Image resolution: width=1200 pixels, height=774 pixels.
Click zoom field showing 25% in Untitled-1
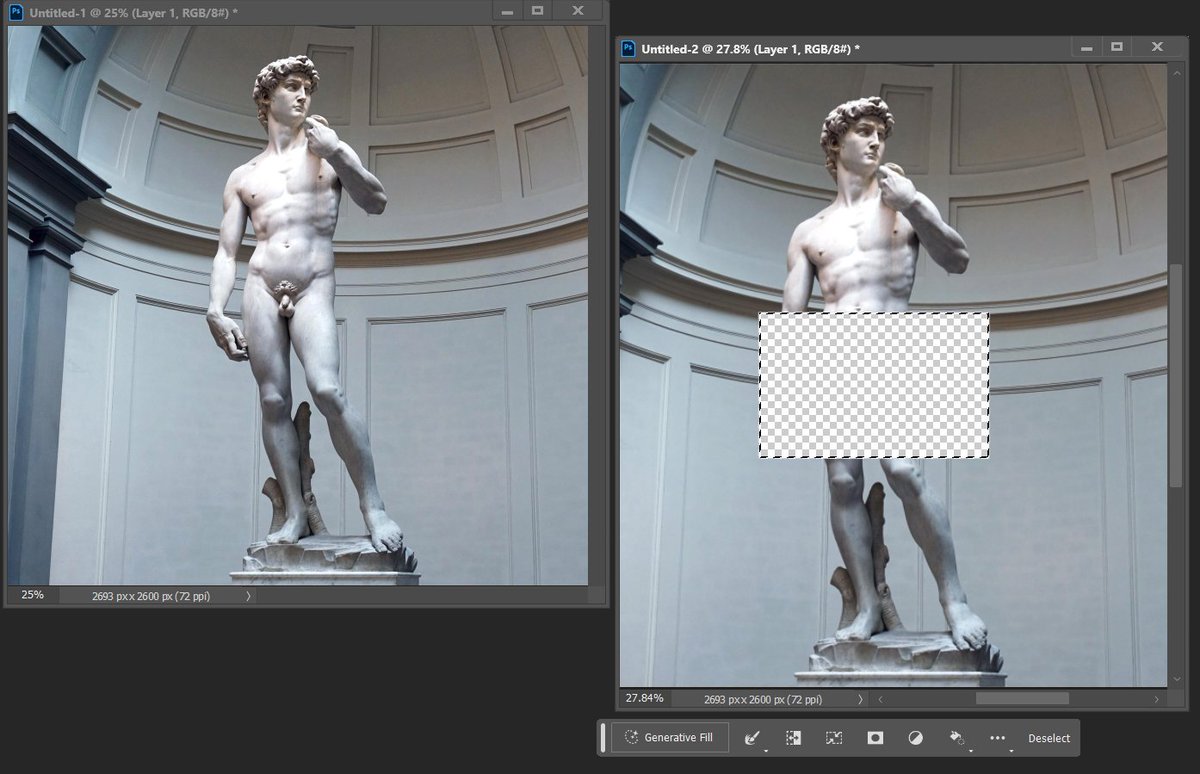click(33, 595)
